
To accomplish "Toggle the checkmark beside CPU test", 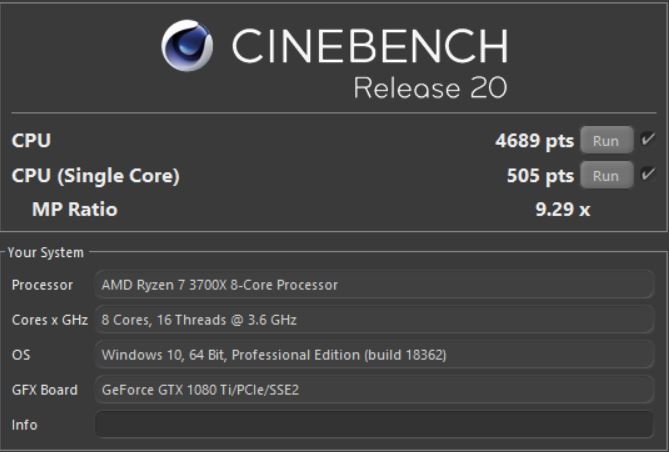I will [648, 139].
